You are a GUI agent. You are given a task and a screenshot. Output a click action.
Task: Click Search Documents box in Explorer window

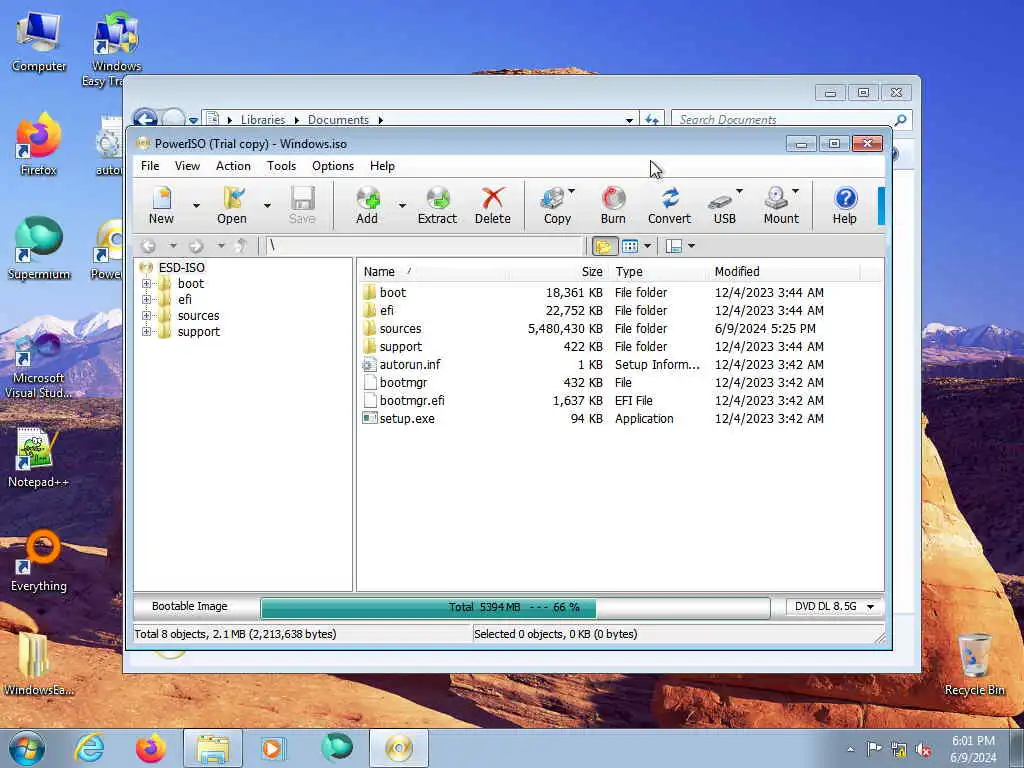785,120
